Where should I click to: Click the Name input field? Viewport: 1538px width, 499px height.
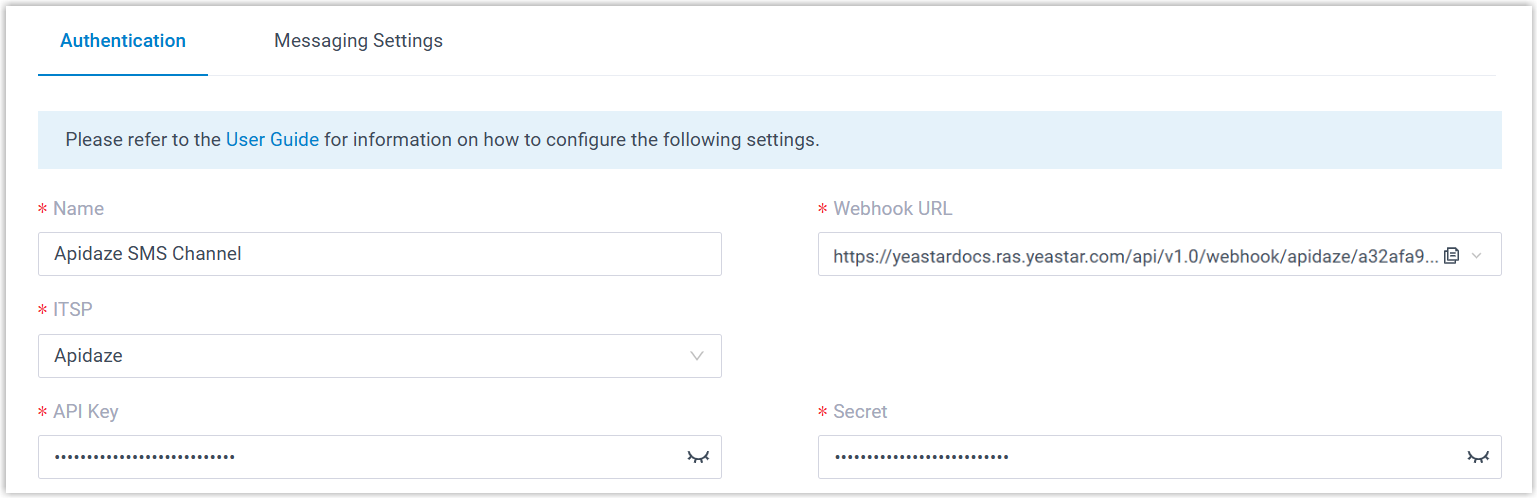pyautogui.click(x=380, y=254)
